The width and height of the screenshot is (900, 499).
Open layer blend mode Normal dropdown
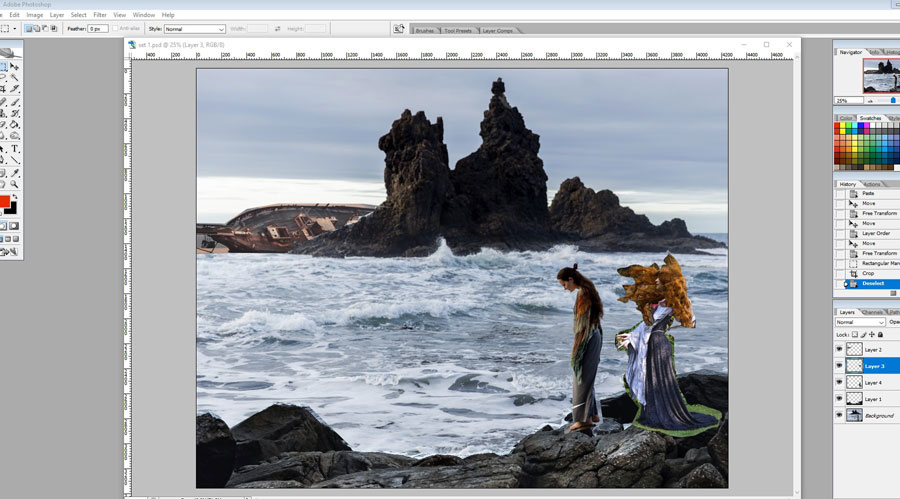pos(860,322)
